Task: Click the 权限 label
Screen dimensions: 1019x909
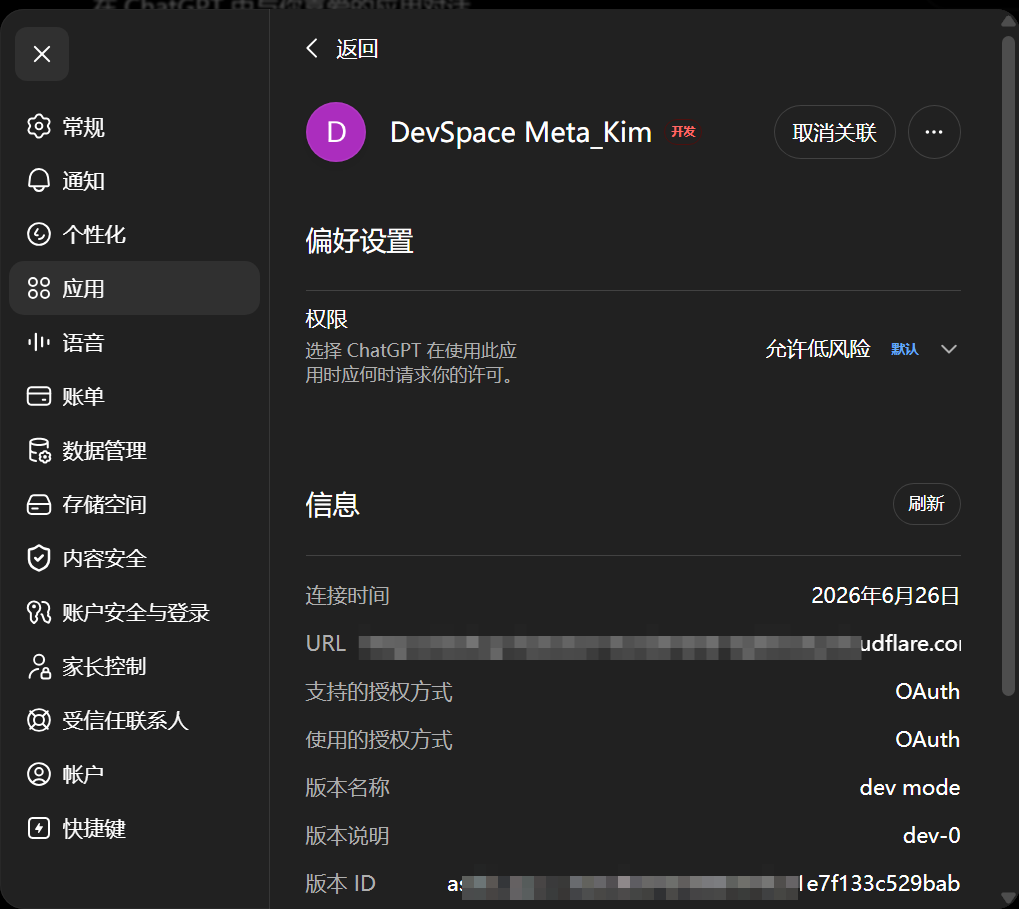Action: click(x=327, y=319)
